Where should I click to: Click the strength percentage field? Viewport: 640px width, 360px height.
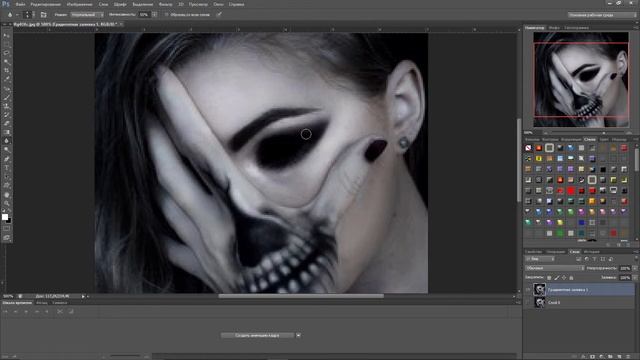[144, 15]
